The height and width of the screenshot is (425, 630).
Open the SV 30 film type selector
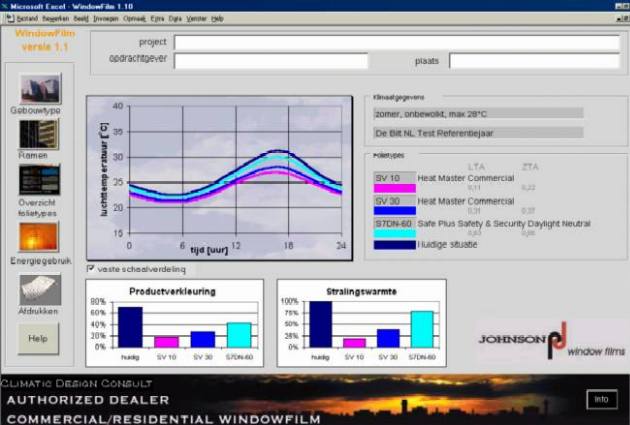click(394, 201)
